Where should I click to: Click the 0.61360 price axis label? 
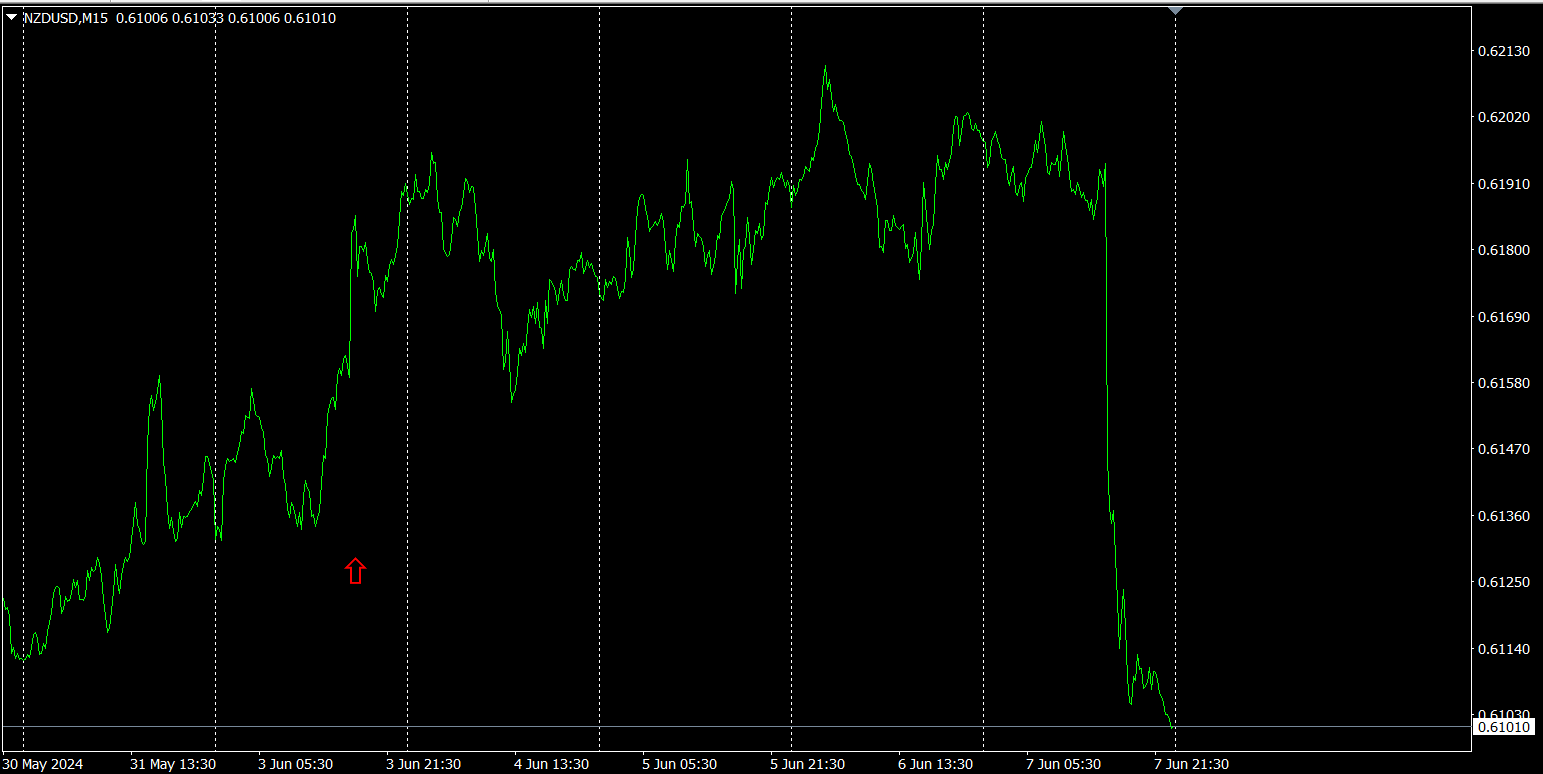(x=1504, y=516)
